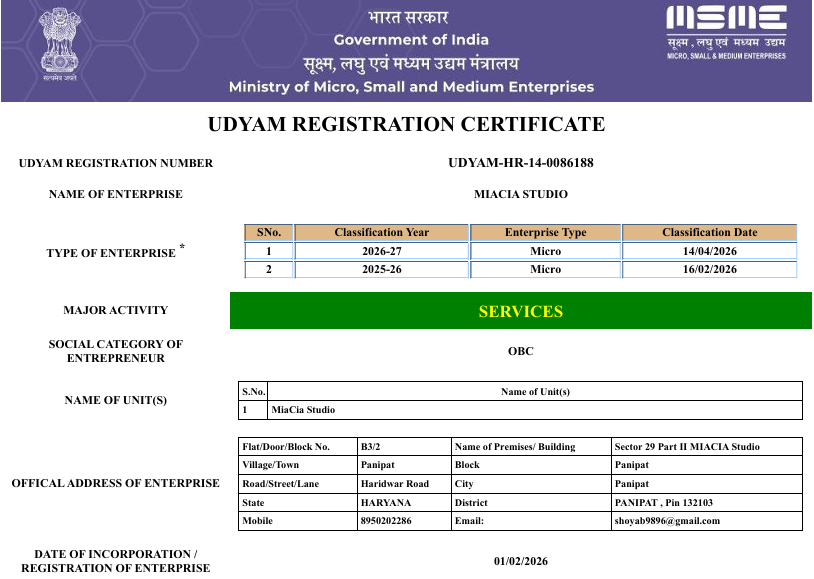The width and height of the screenshot is (814, 579).
Task: Click the date 14/04/2026 cell
Action: pos(710,251)
